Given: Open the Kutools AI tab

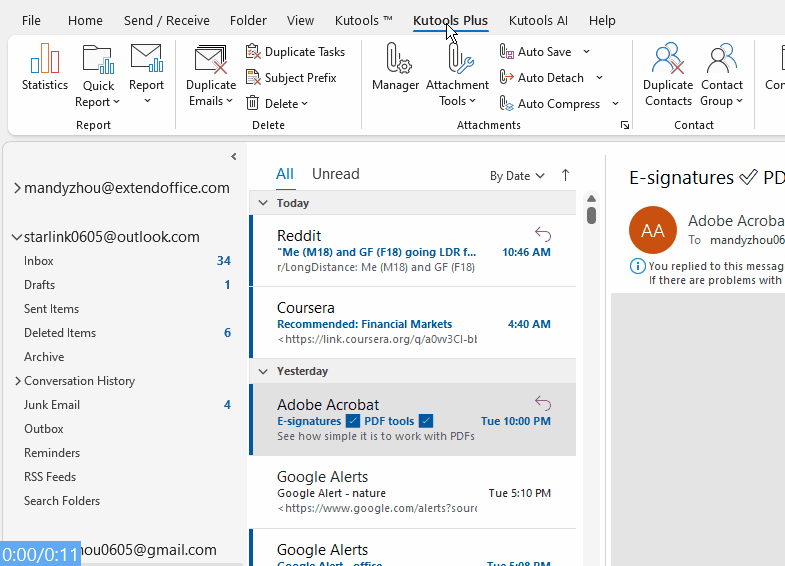Looking at the screenshot, I should click(x=538, y=21).
